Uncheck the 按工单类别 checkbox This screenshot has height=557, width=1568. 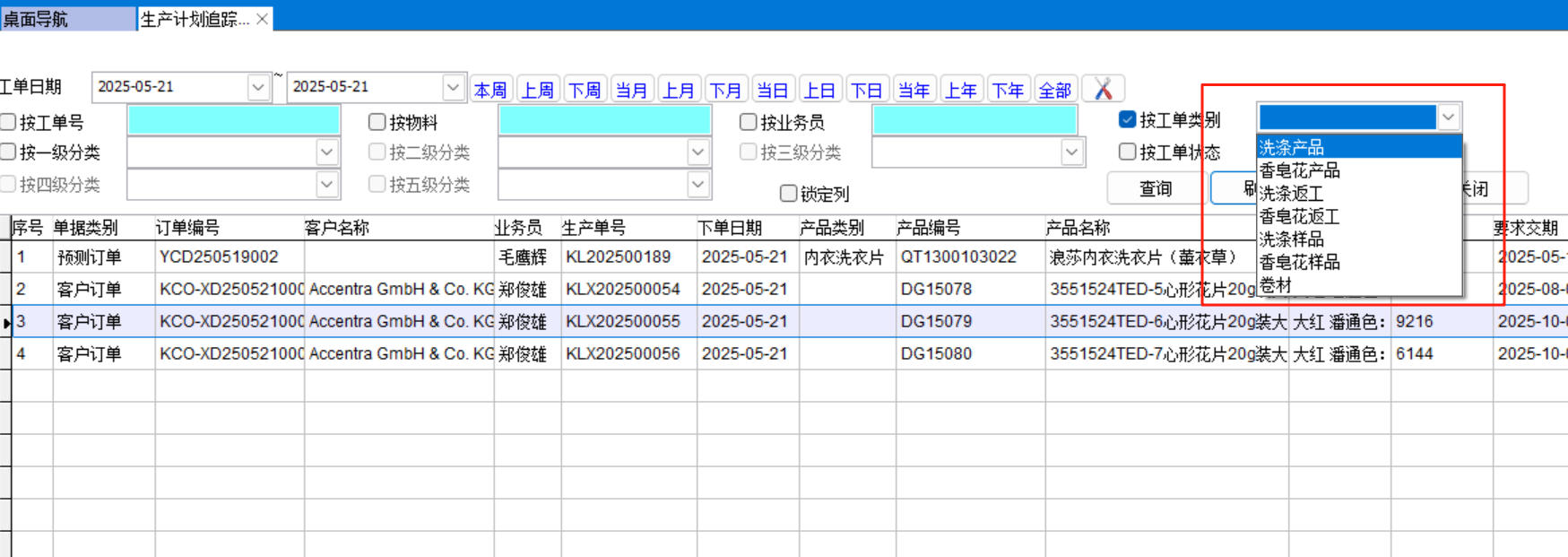click(x=1128, y=119)
